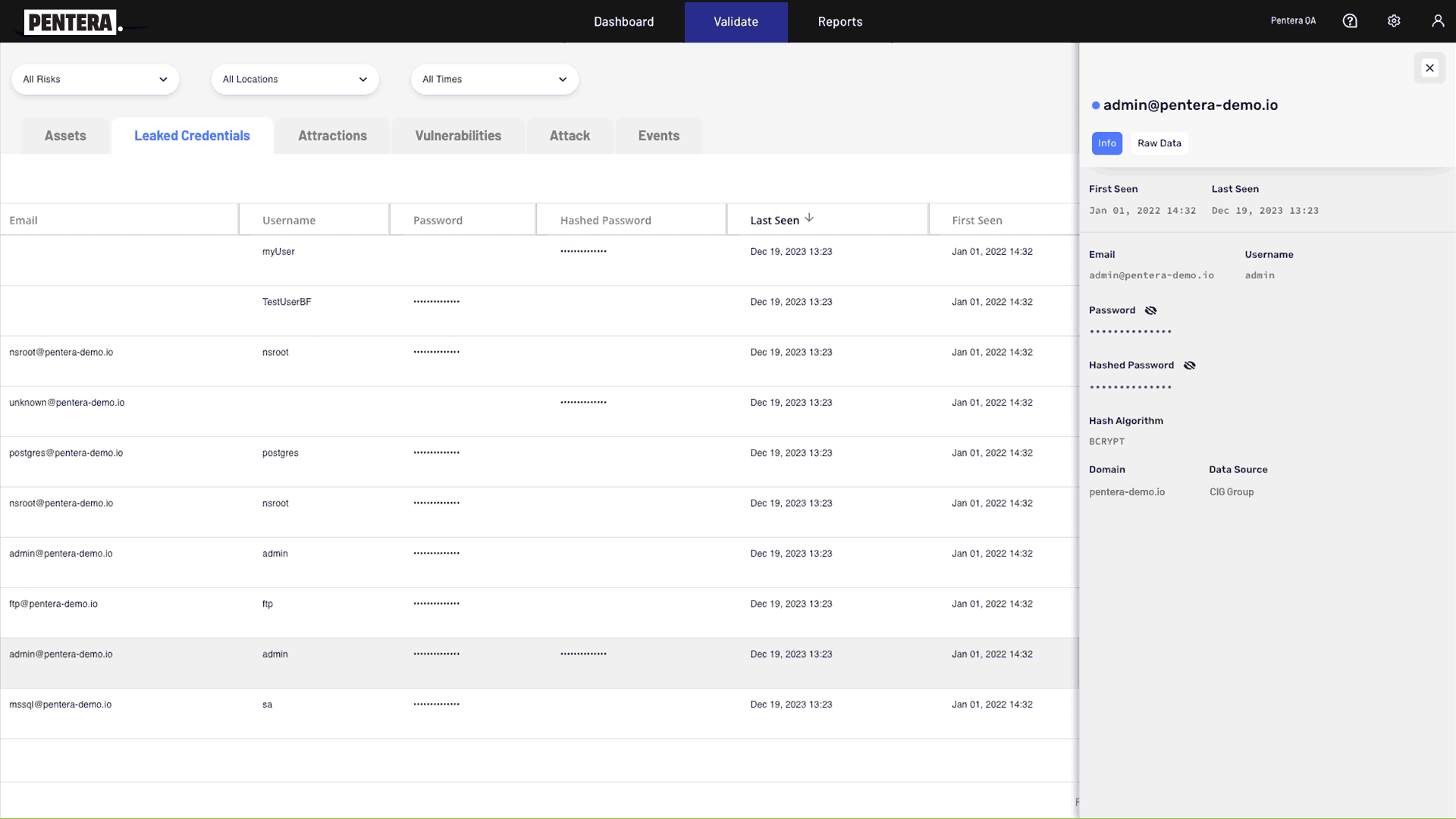Expand the All Times dropdown

[494, 80]
